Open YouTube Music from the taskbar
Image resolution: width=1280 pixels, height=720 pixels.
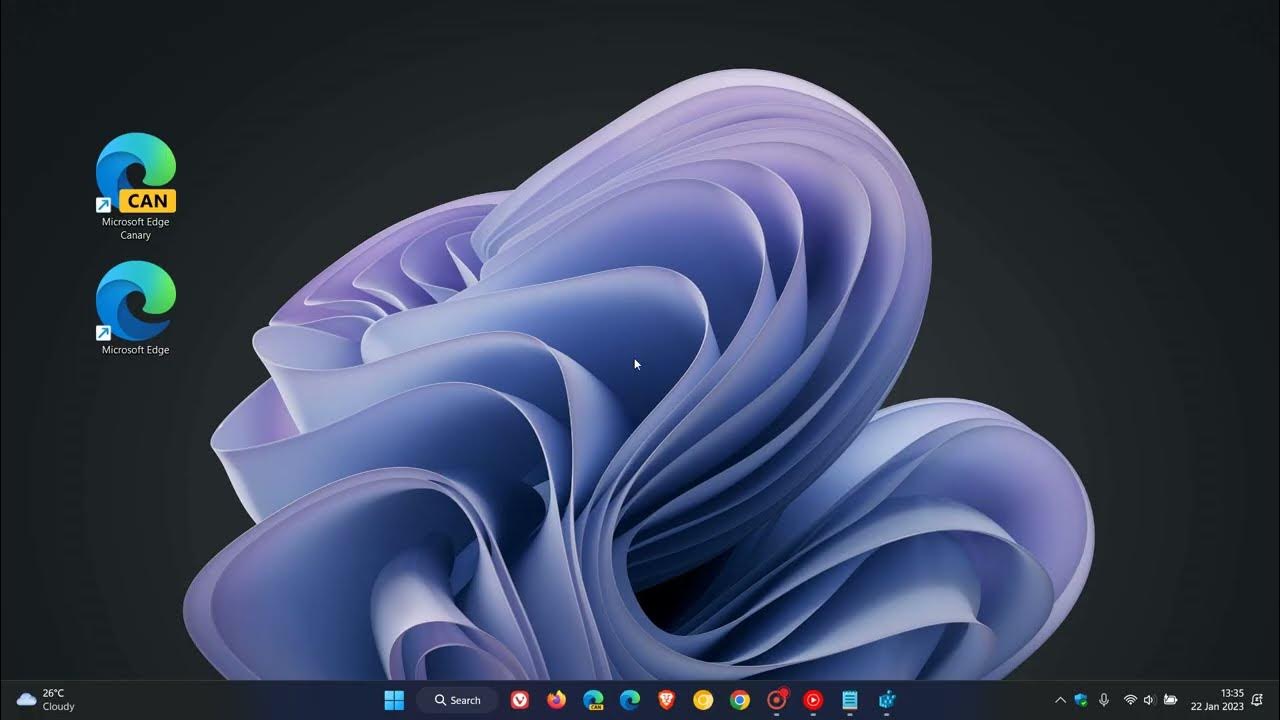tap(813, 700)
